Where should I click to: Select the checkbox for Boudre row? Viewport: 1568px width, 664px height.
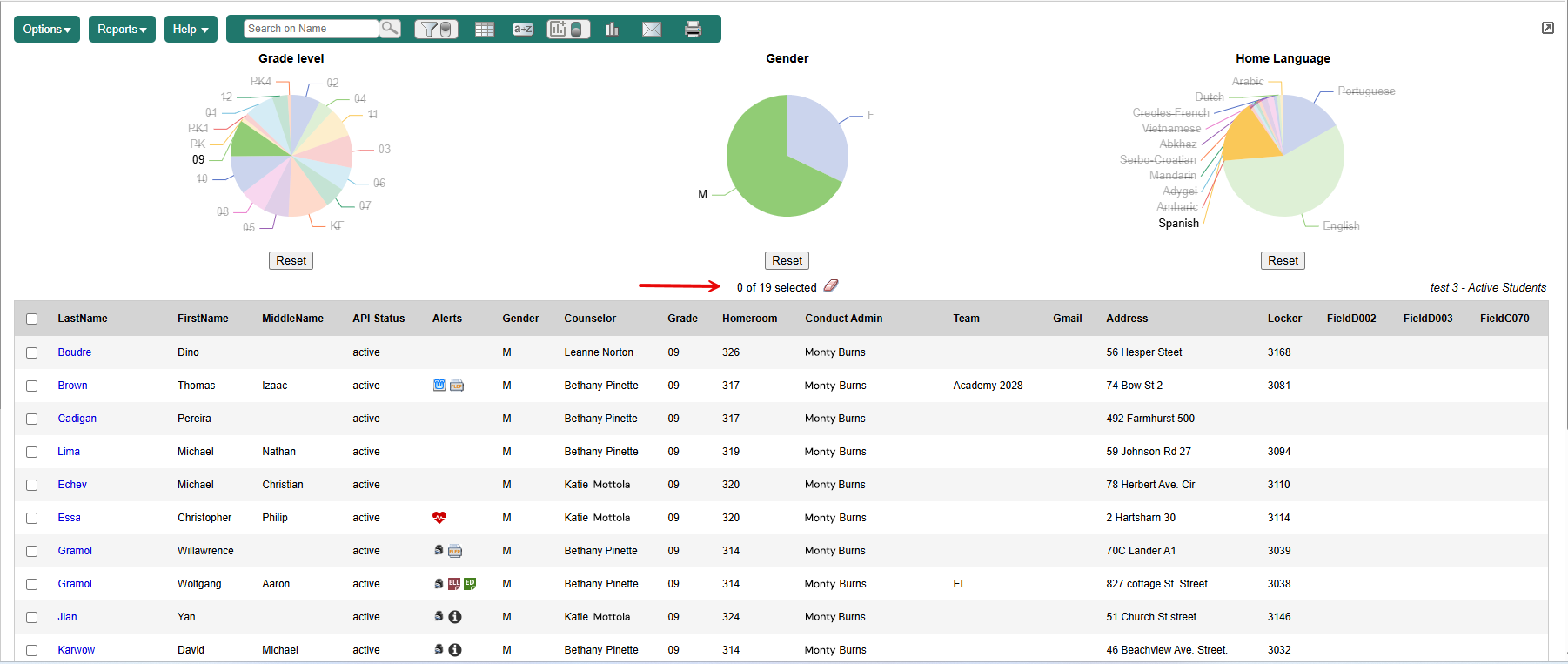[32, 352]
